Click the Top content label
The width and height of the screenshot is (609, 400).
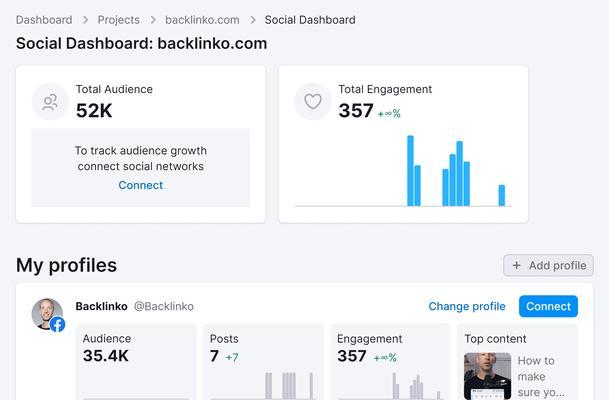(x=495, y=339)
